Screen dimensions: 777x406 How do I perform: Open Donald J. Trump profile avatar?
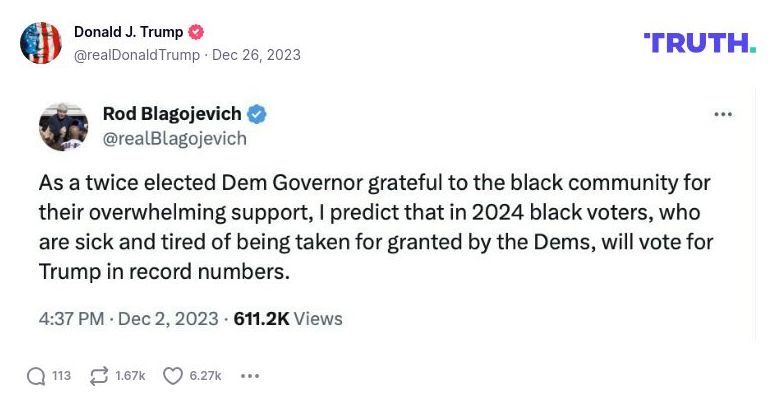[x=41, y=43]
